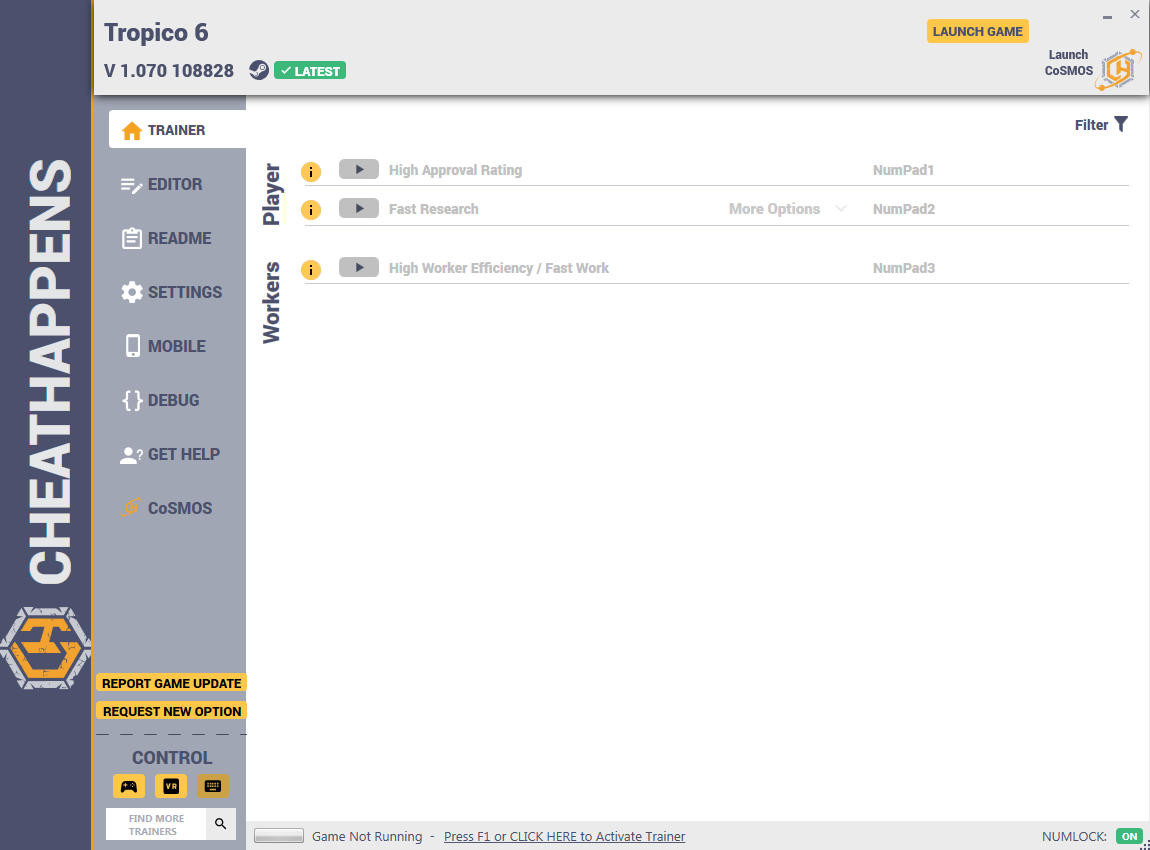Click the search magnifier for more trainers
The width and height of the screenshot is (1150, 850).
[x=221, y=824]
